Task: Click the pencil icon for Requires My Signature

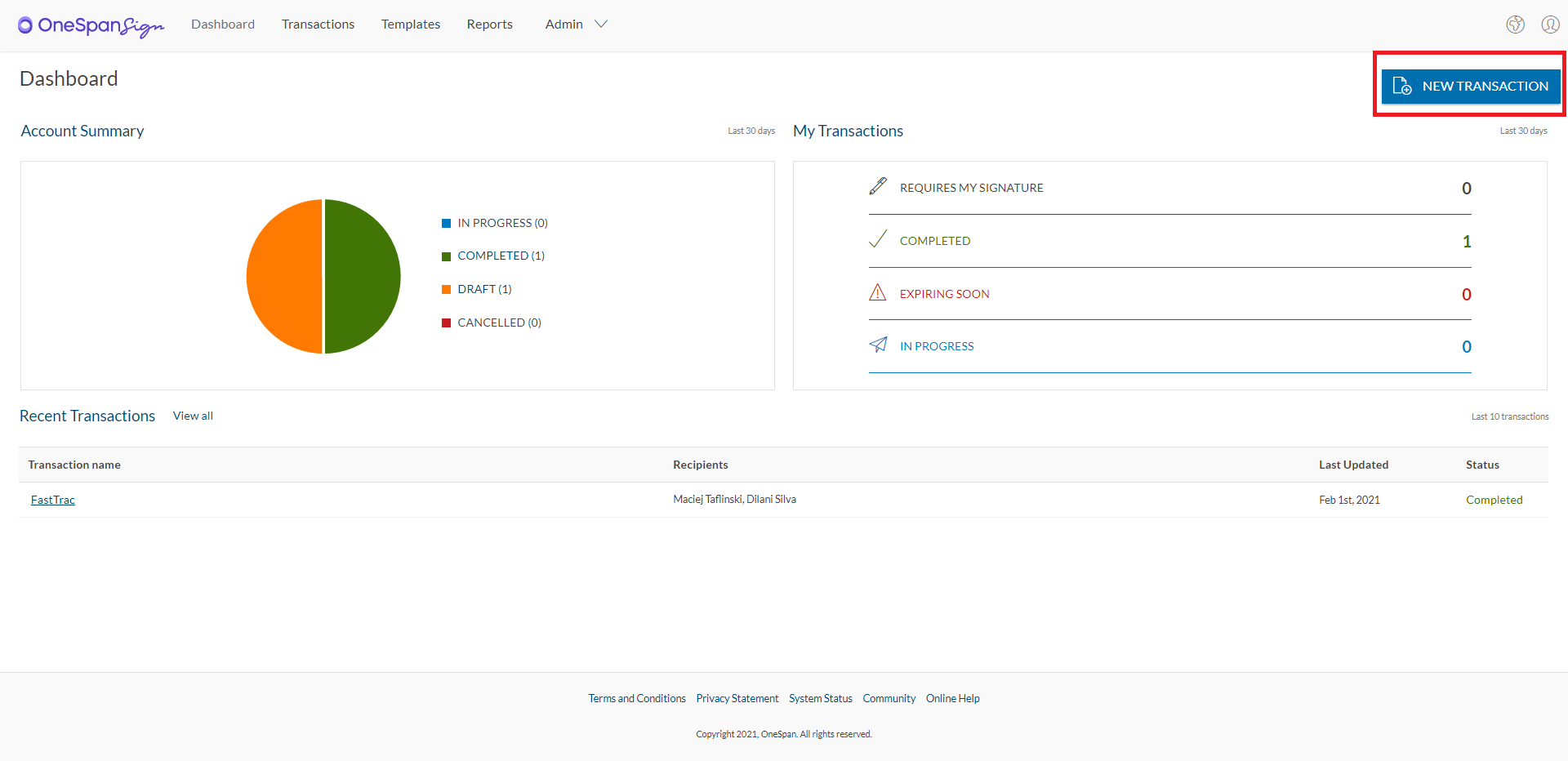Action: pos(878,187)
